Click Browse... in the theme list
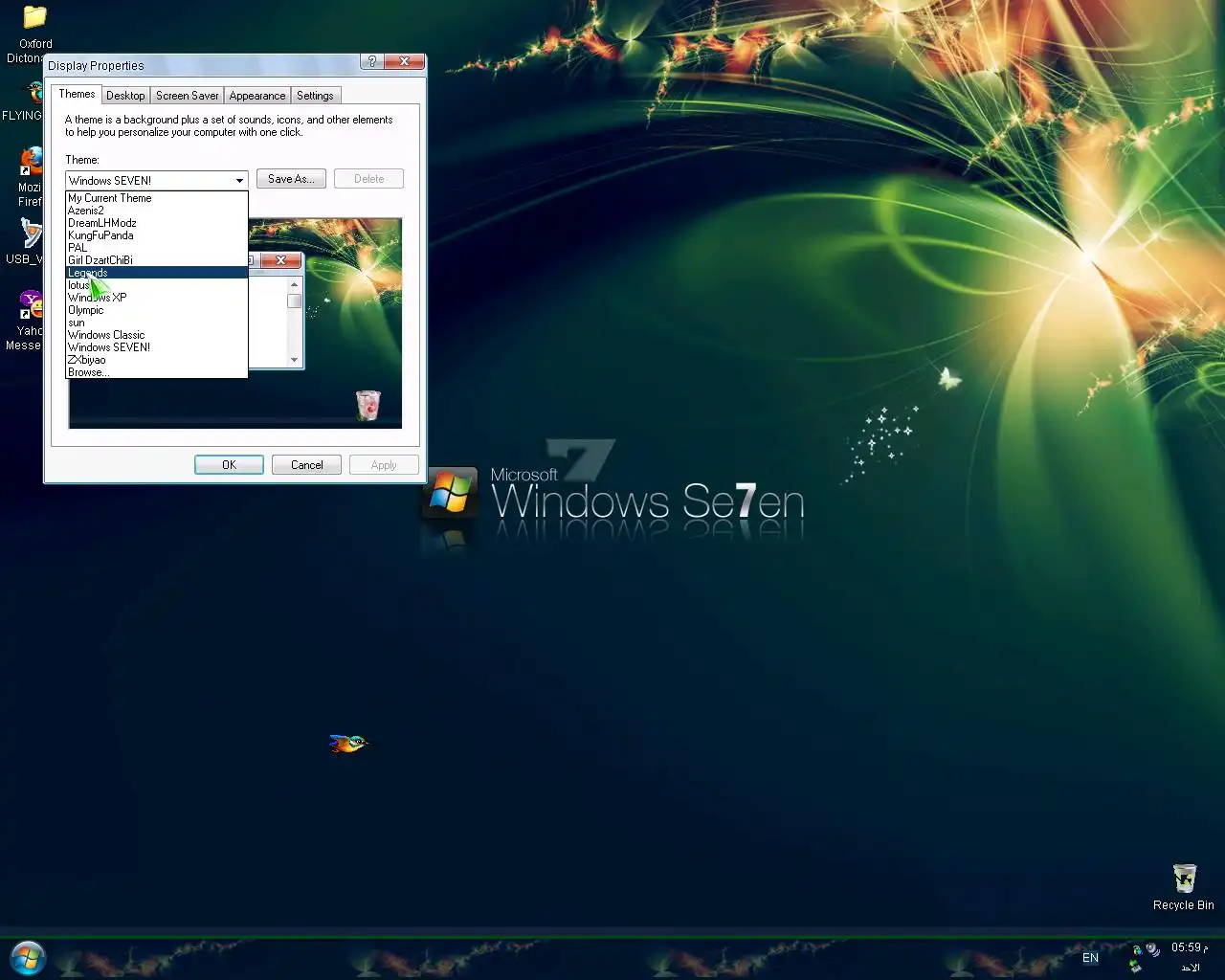Screen dimensions: 1225x980 click(157, 372)
